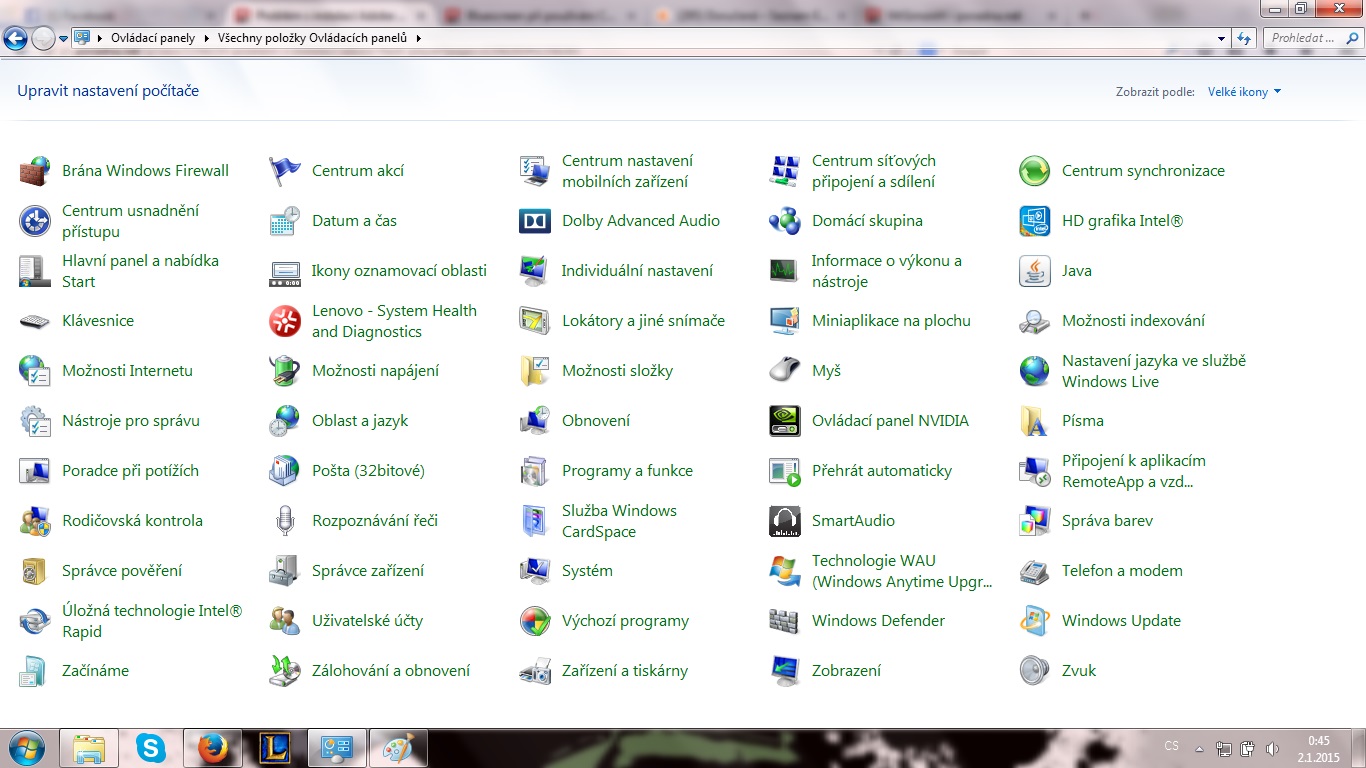This screenshot has width=1366, height=768.
Task: Open the Programy a funkce link
Action: click(627, 471)
